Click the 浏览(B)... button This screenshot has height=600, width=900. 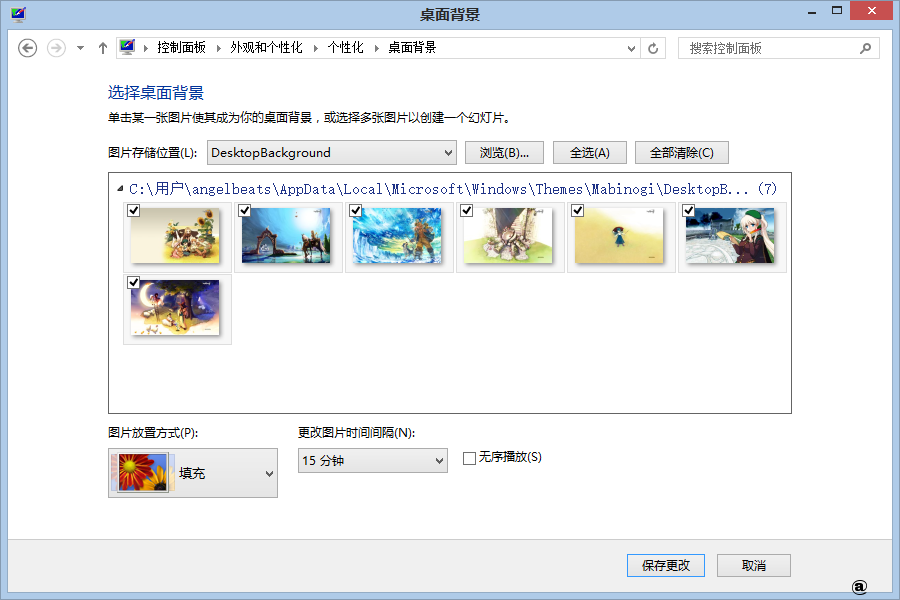click(x=504, y=153)
